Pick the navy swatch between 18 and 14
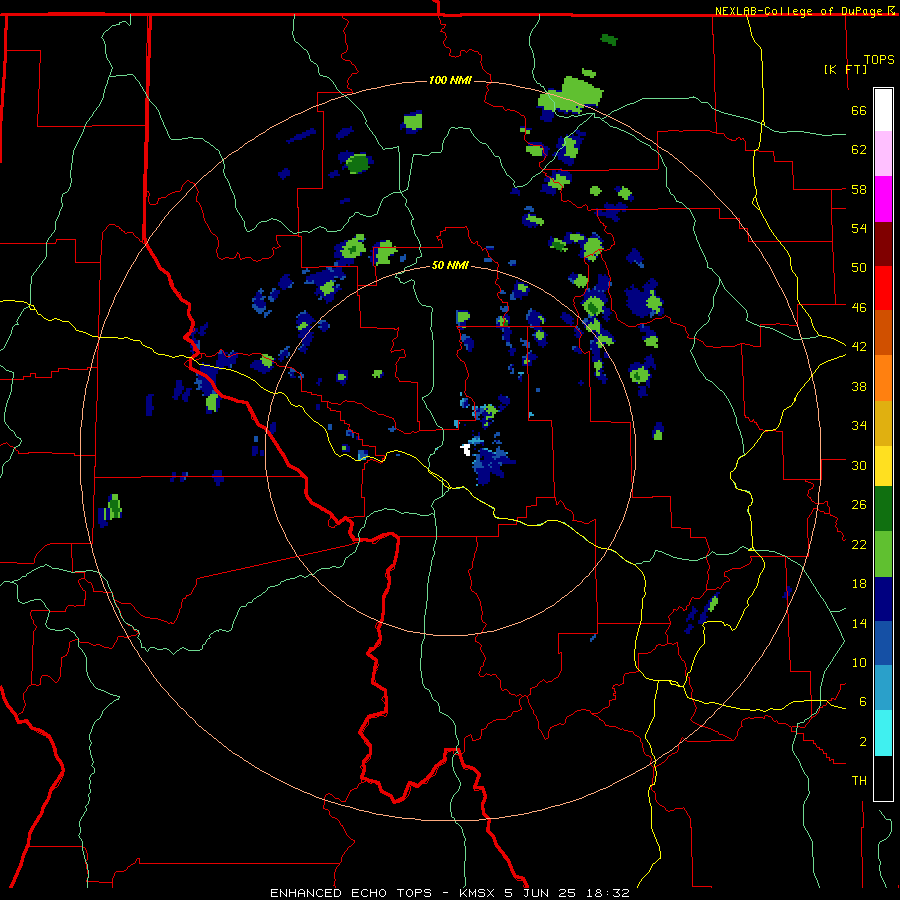This screenshot has height=900, width=900. point(883,599)
